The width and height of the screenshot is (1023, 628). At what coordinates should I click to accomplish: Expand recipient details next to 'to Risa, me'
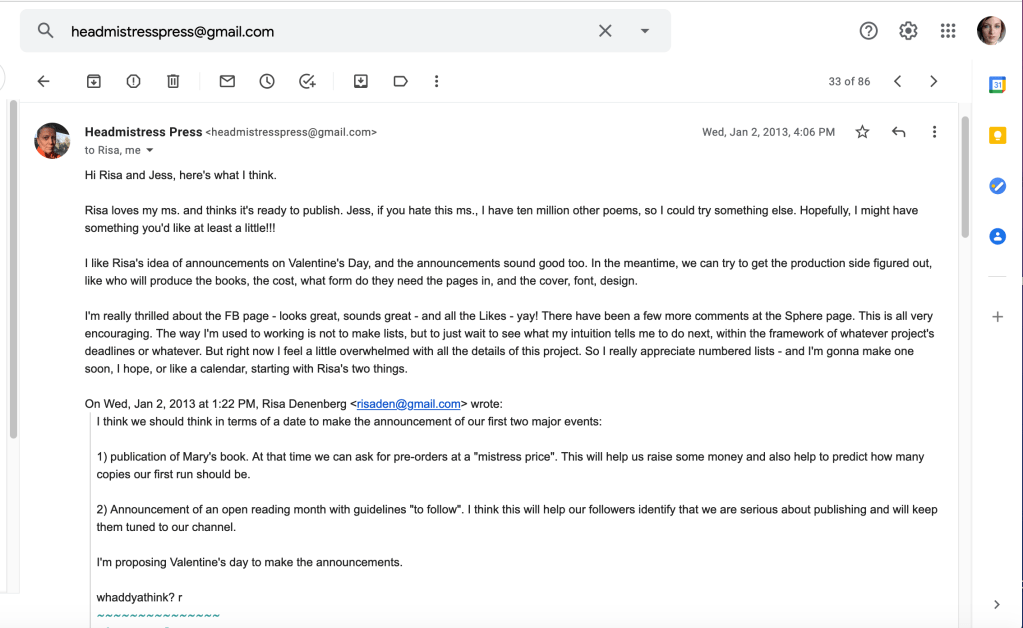(150, 151)
